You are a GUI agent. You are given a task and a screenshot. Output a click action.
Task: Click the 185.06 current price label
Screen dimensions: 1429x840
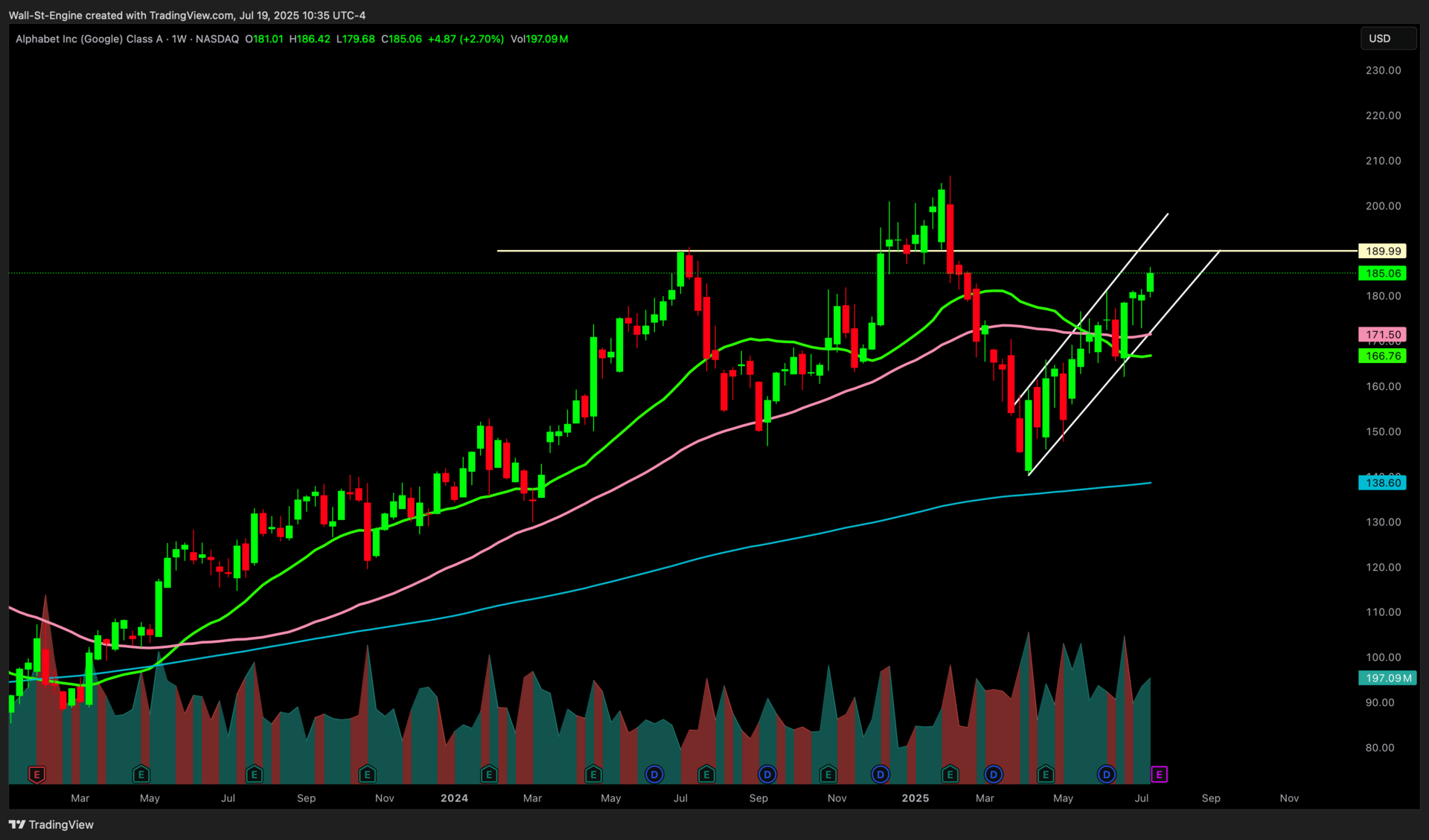point(1383,273)
